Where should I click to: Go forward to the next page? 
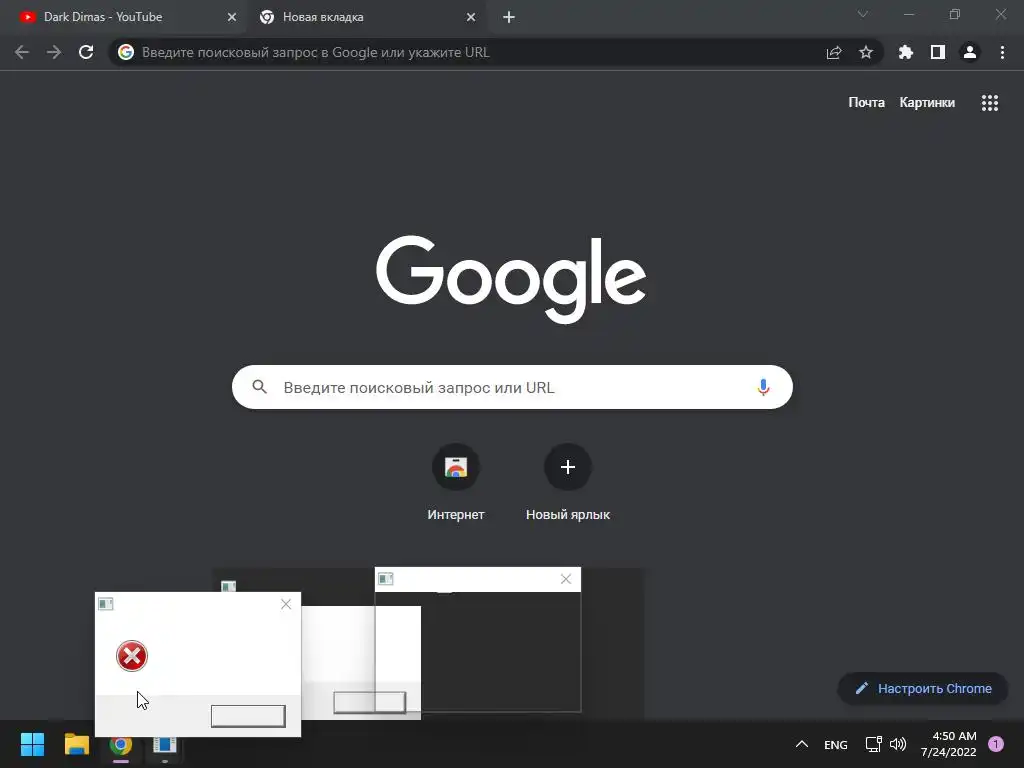coord(54,52)
